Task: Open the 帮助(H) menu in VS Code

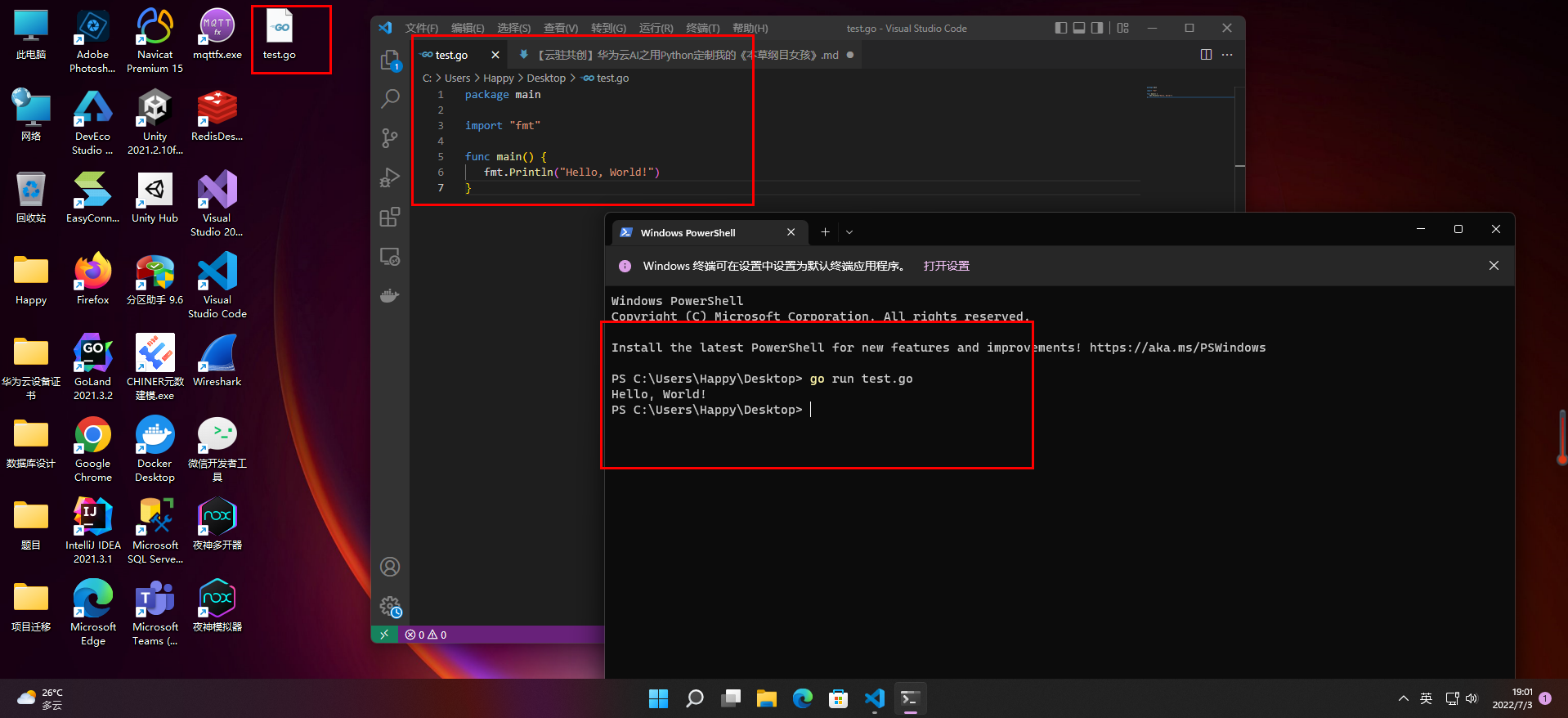Action: (x=750, y=28)
